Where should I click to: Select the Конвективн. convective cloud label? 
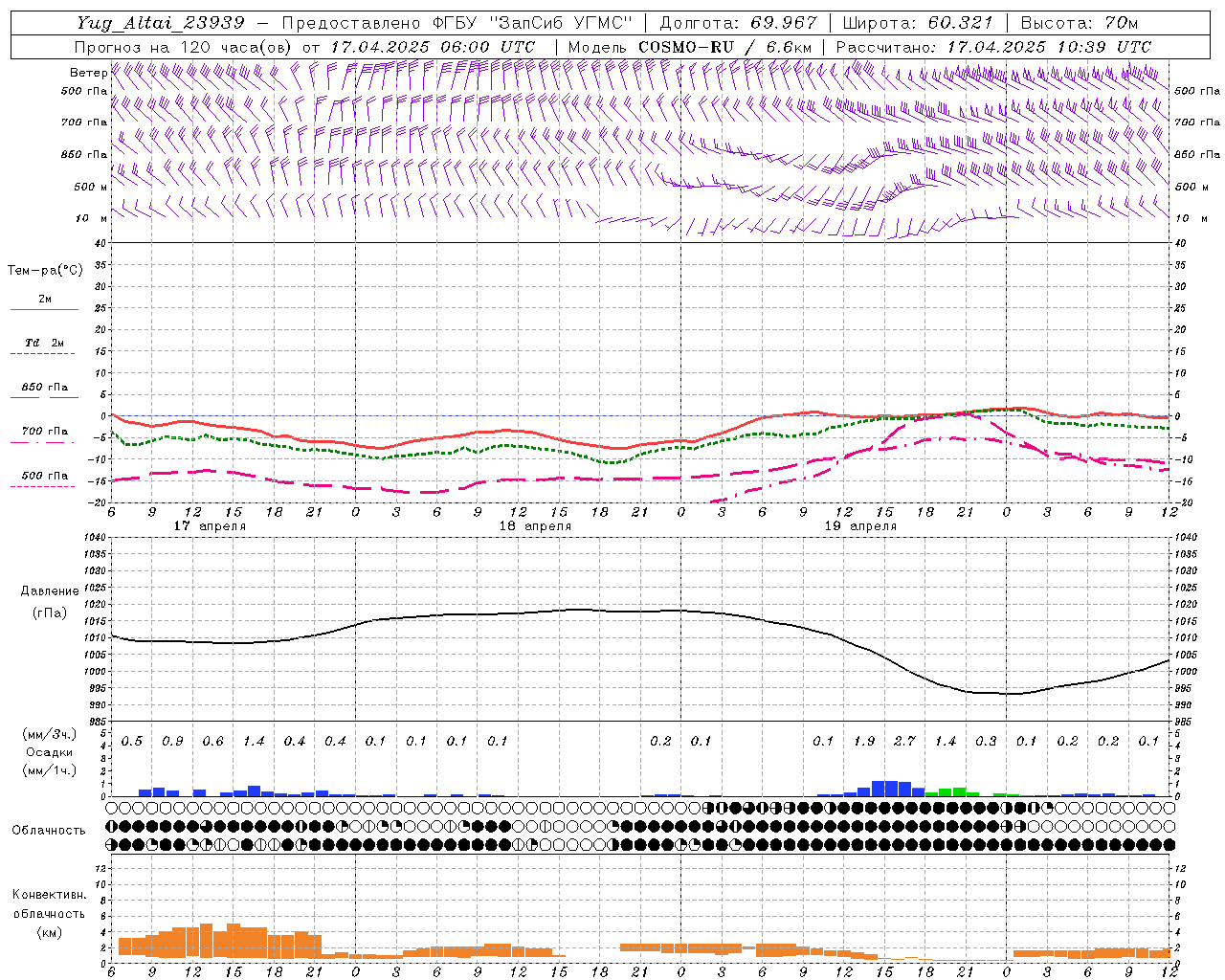click(x=49, y=895)
